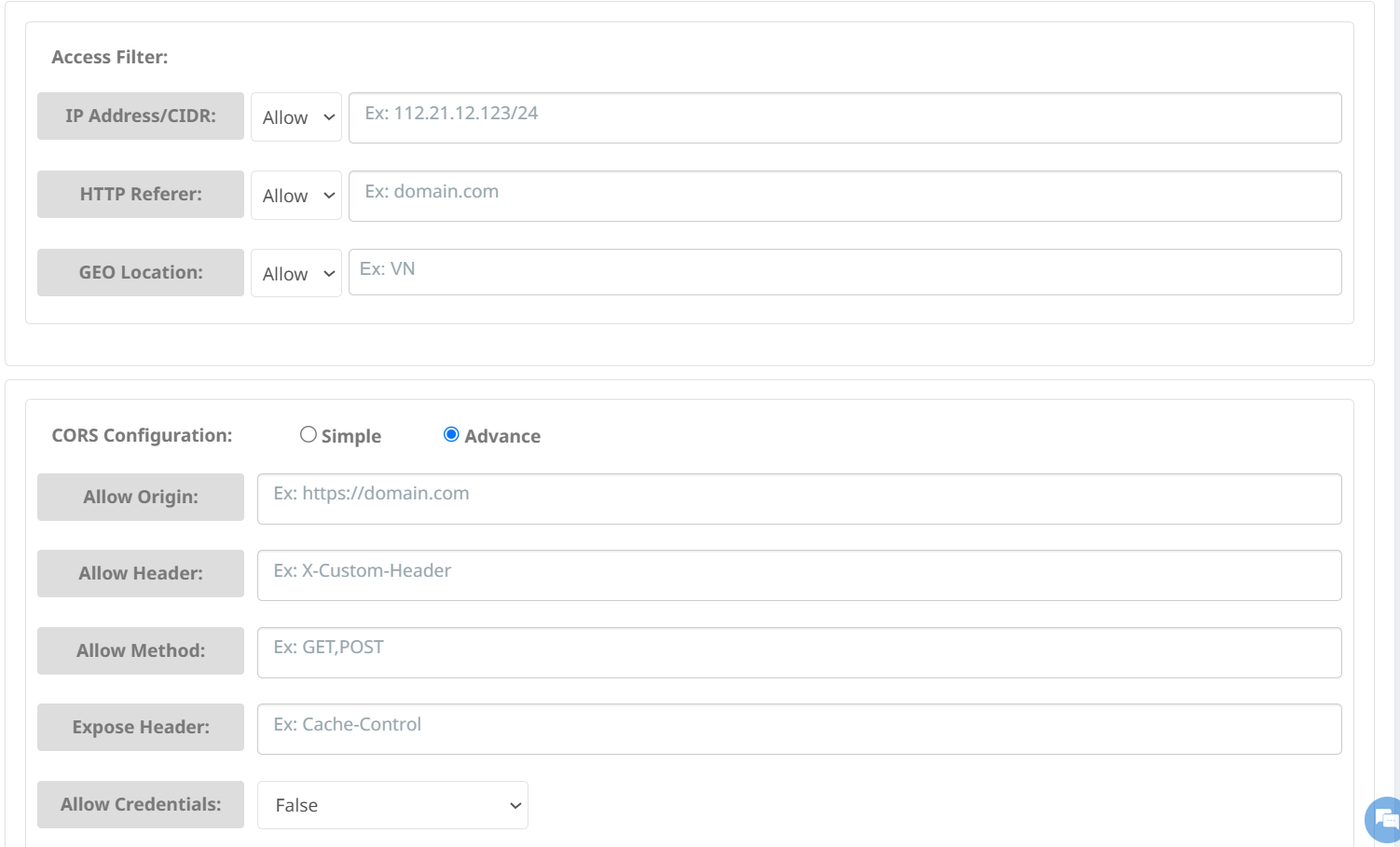Expand the Allow Credentials False dropdown
Viewport: 1400px width, 847px height.
(x=392, y=805)
